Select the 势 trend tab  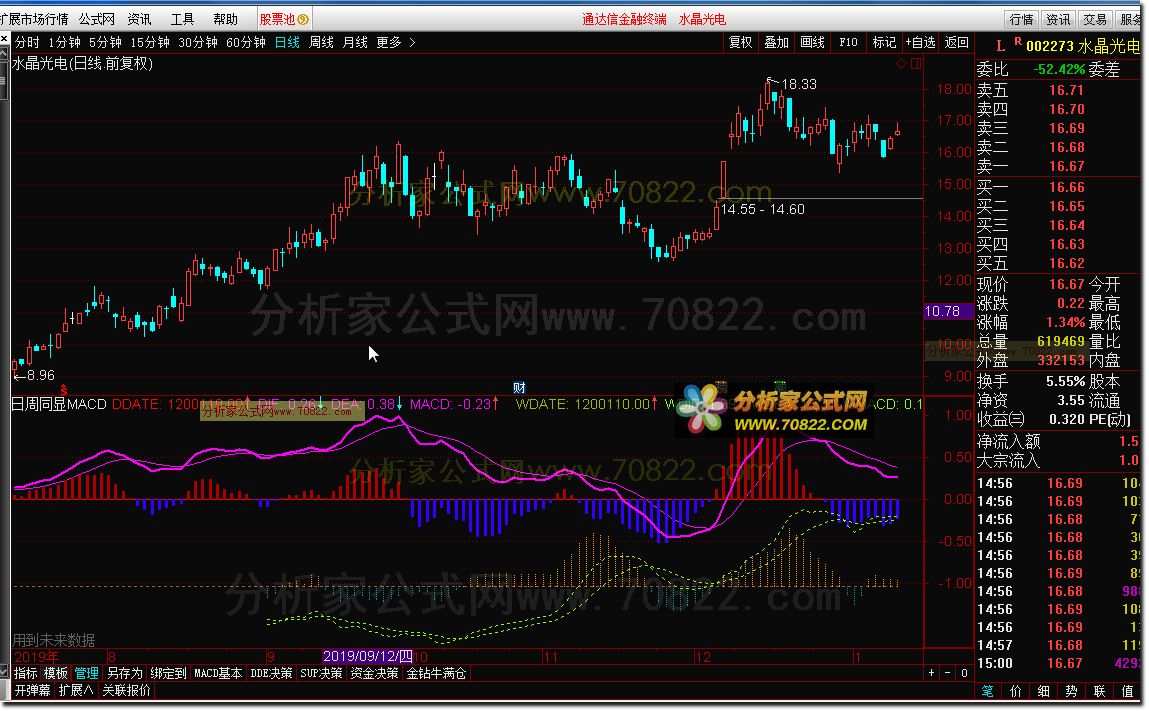click(x=1071, y=691)
